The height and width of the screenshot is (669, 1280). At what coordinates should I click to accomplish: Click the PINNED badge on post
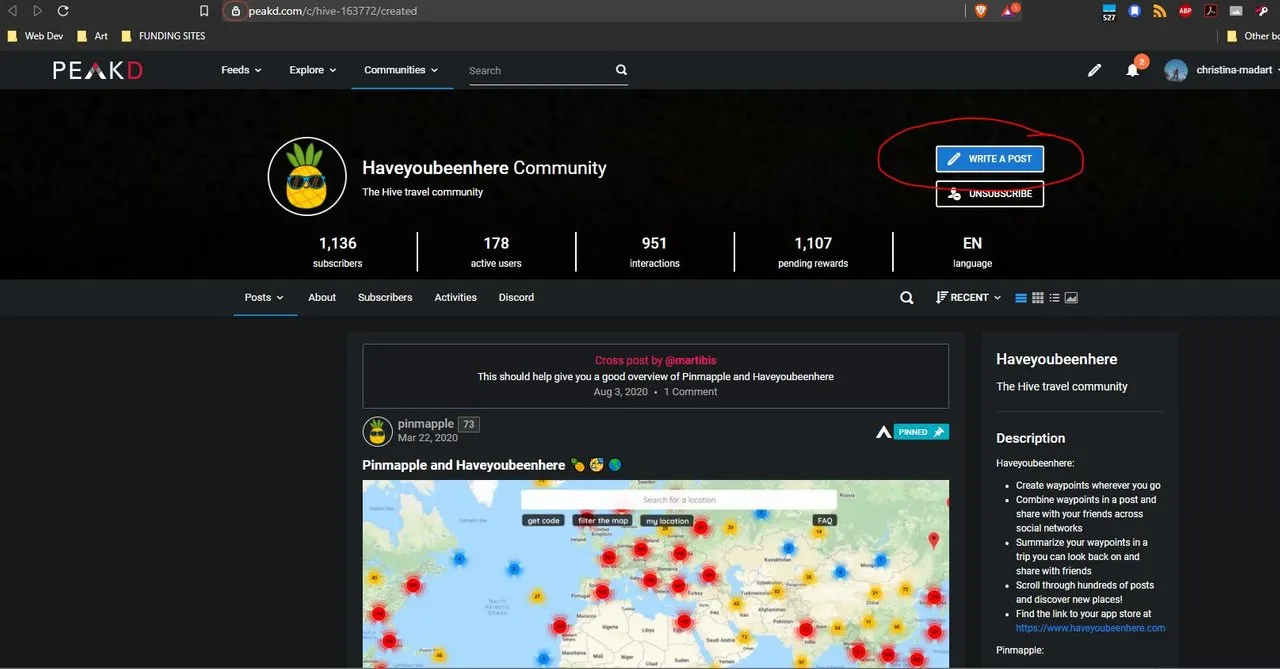(x=921, y=432)
